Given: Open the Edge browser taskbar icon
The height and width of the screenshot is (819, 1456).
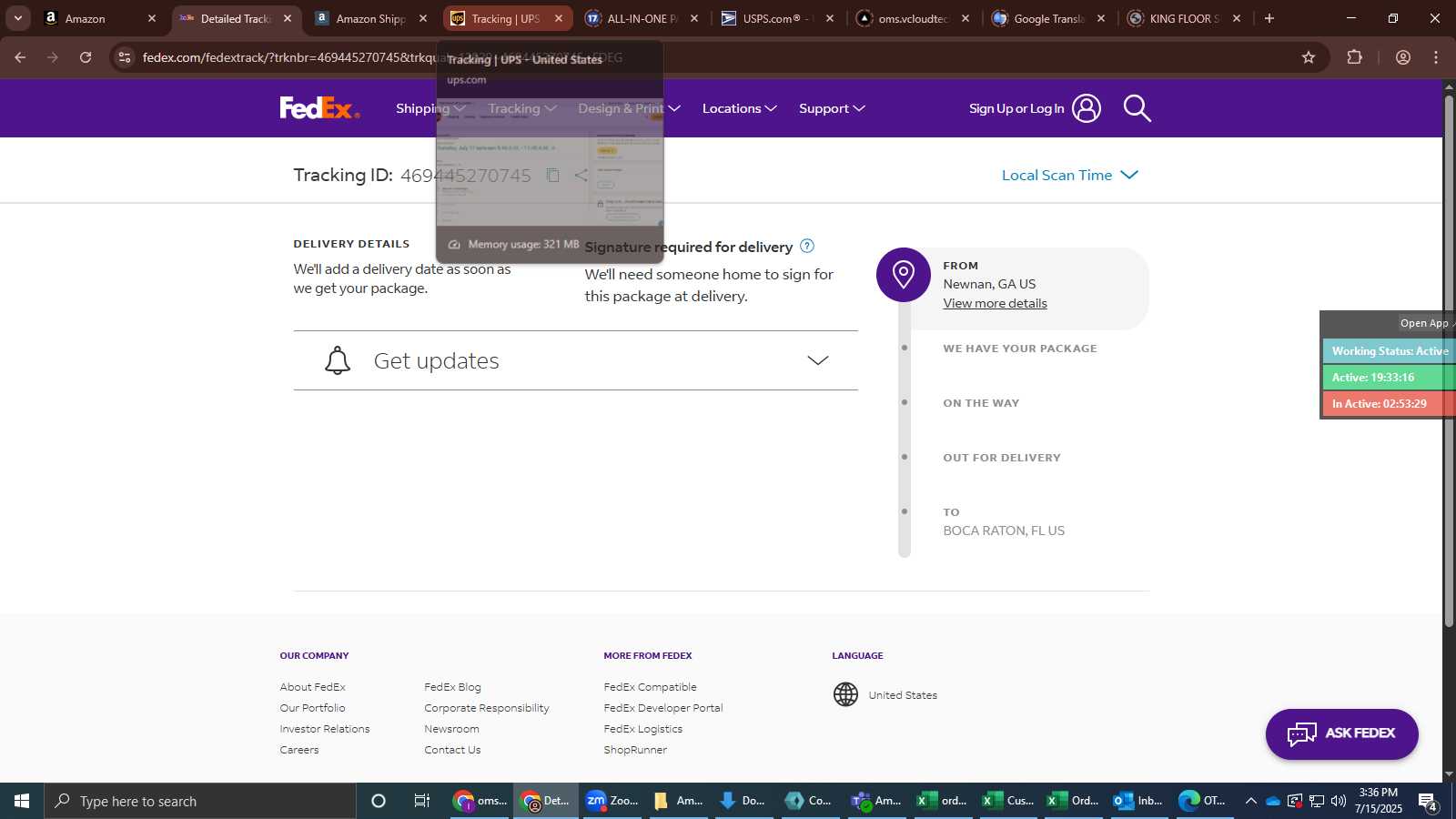Looking at the screenshot, I should pyautogui.click(x=1203, y=801).
